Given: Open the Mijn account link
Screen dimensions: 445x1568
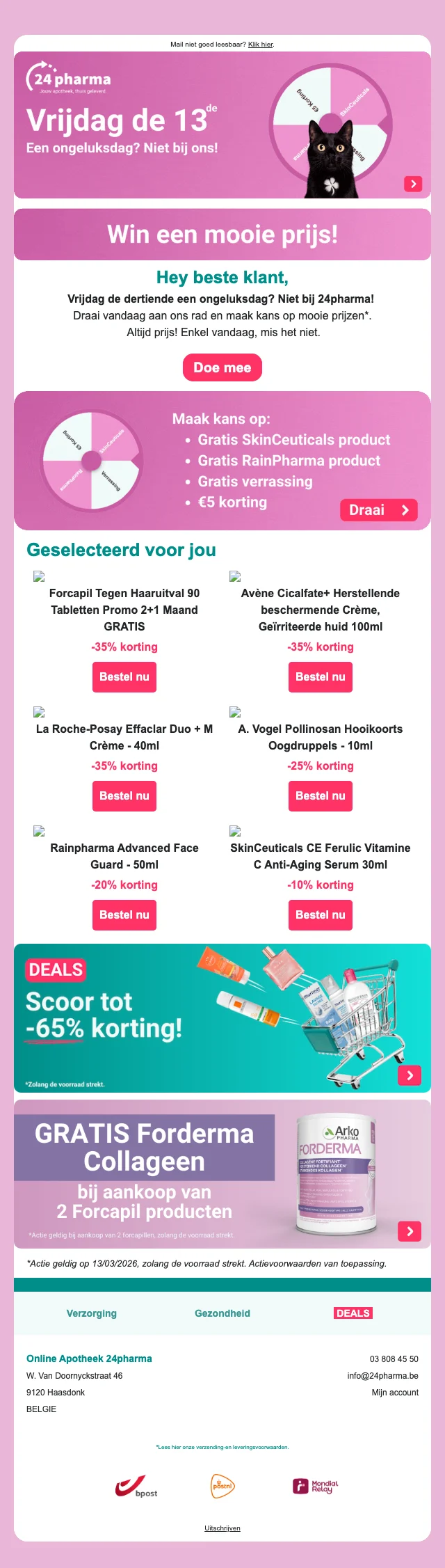Looking at the screenshot, I should point(395,1393).
